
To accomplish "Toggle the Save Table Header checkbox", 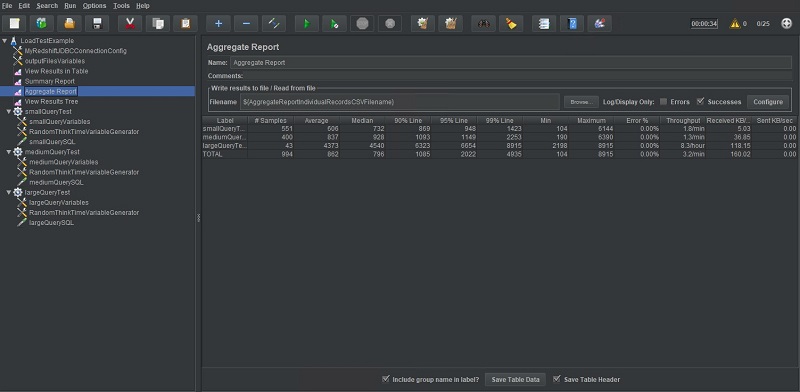I will pos(557,379).
